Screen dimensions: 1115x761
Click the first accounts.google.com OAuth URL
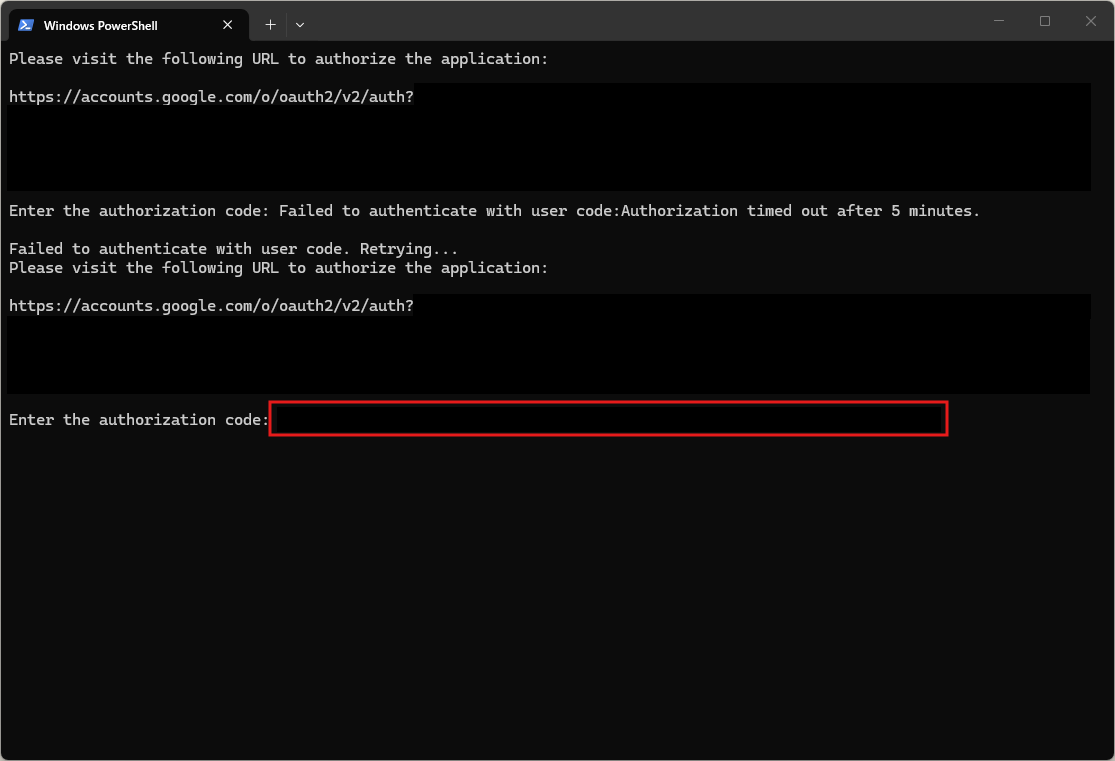[x=211, y=97]
